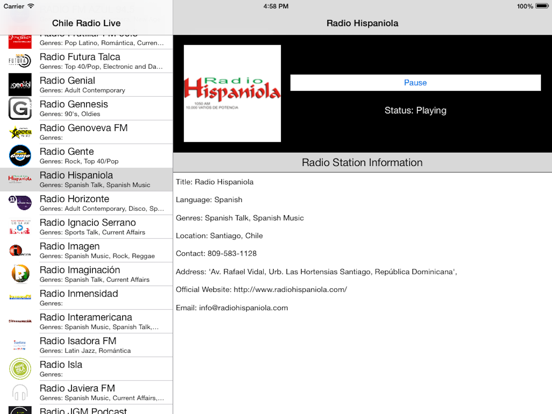Open Radio Javiera FM station
552x414 pixels.
[x=86, y=392]
